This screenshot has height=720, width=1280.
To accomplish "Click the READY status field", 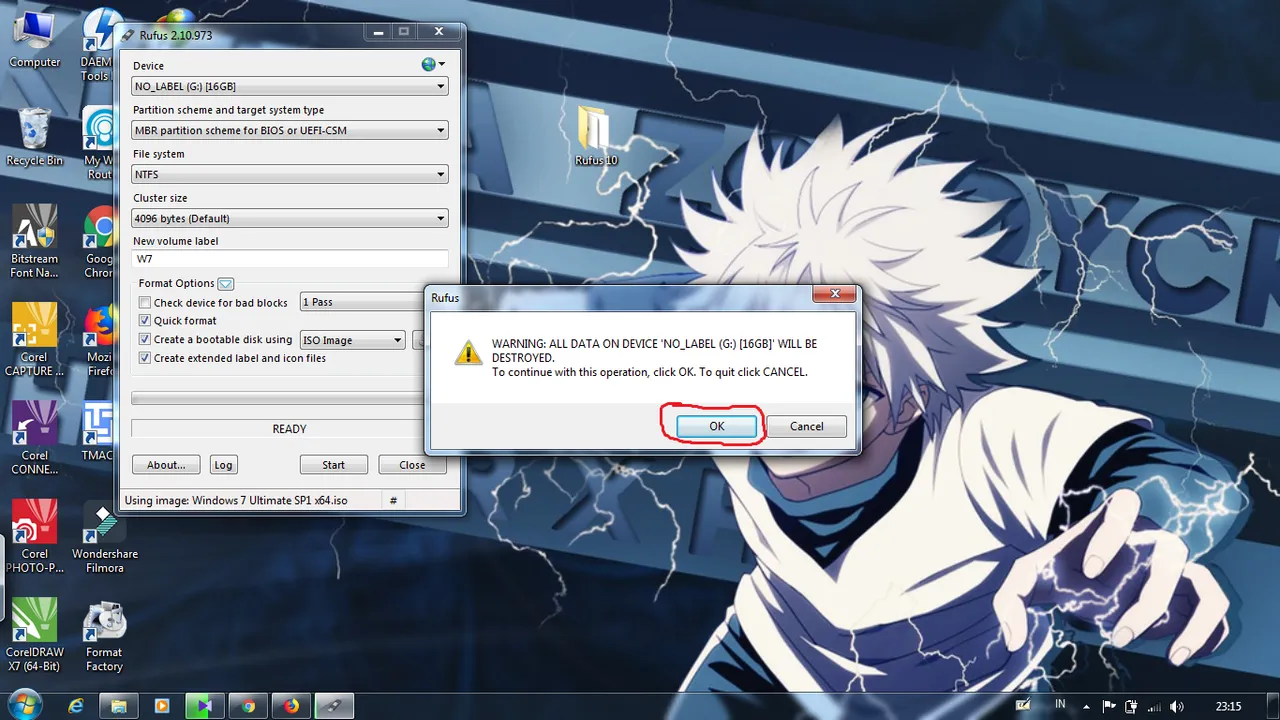I will click(278, 428).
